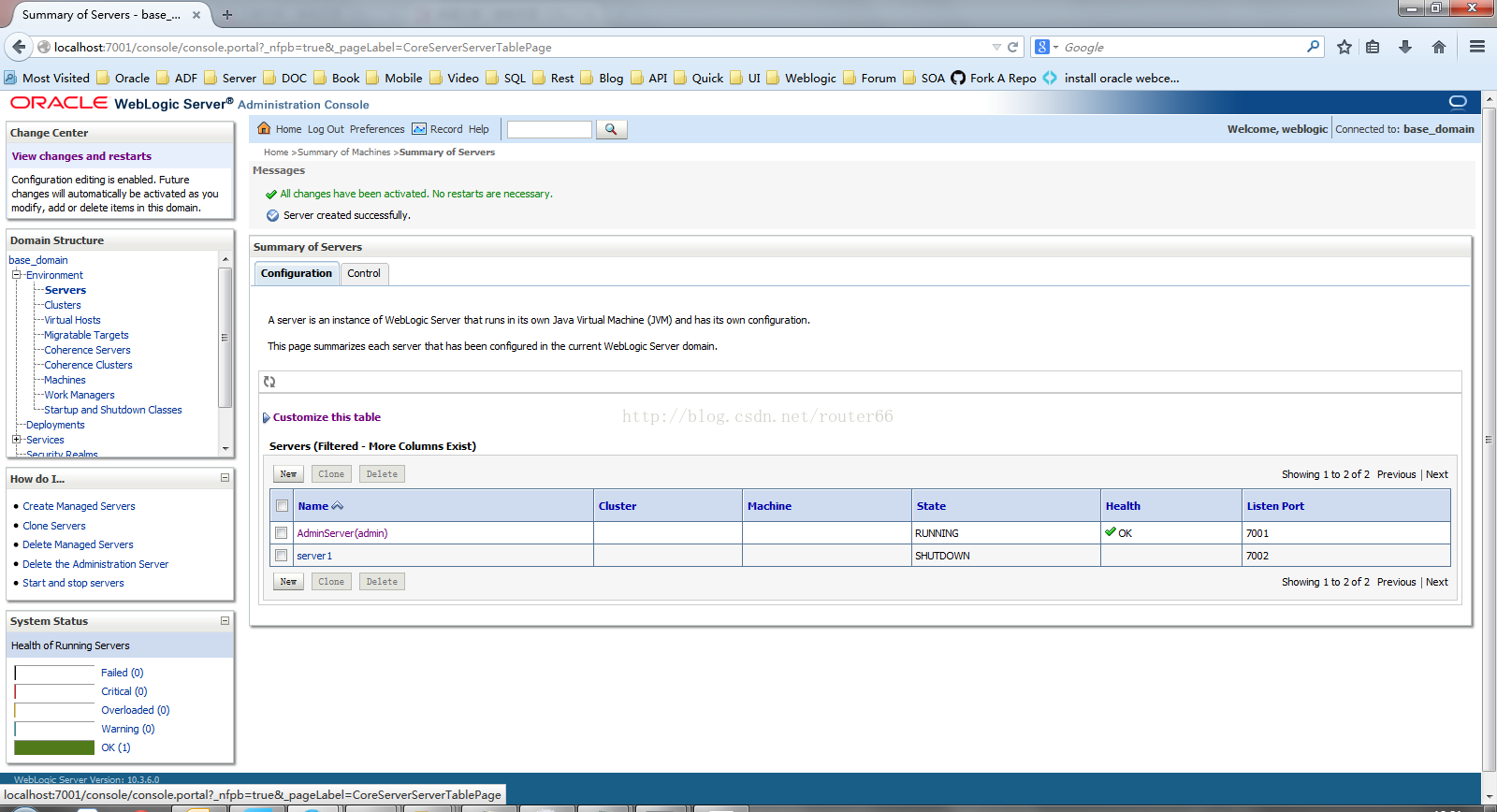Open a new browser tab with the plus button
The height and width of the screenshot is (812, 1497).
click(x=227, y=14)
